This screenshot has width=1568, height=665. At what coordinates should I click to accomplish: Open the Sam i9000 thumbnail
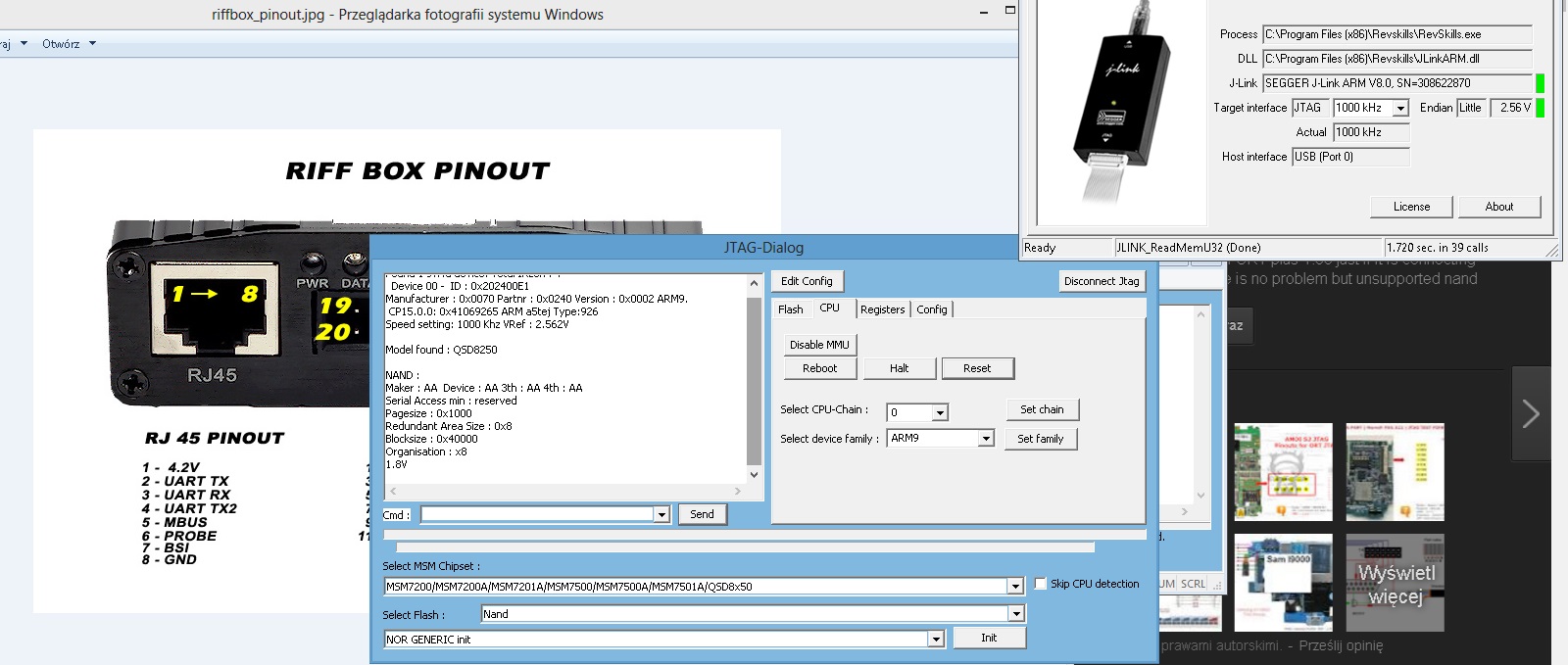click(1283, 583)
